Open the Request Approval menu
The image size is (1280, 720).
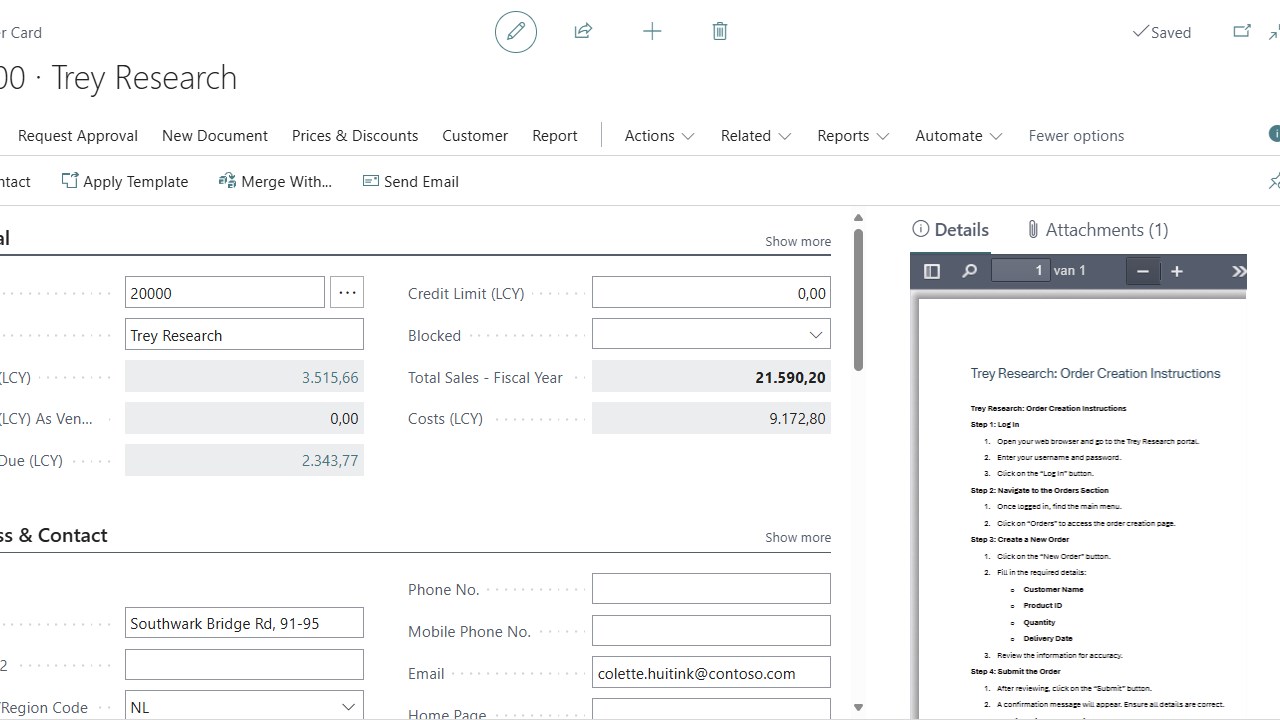coord(78,136)
